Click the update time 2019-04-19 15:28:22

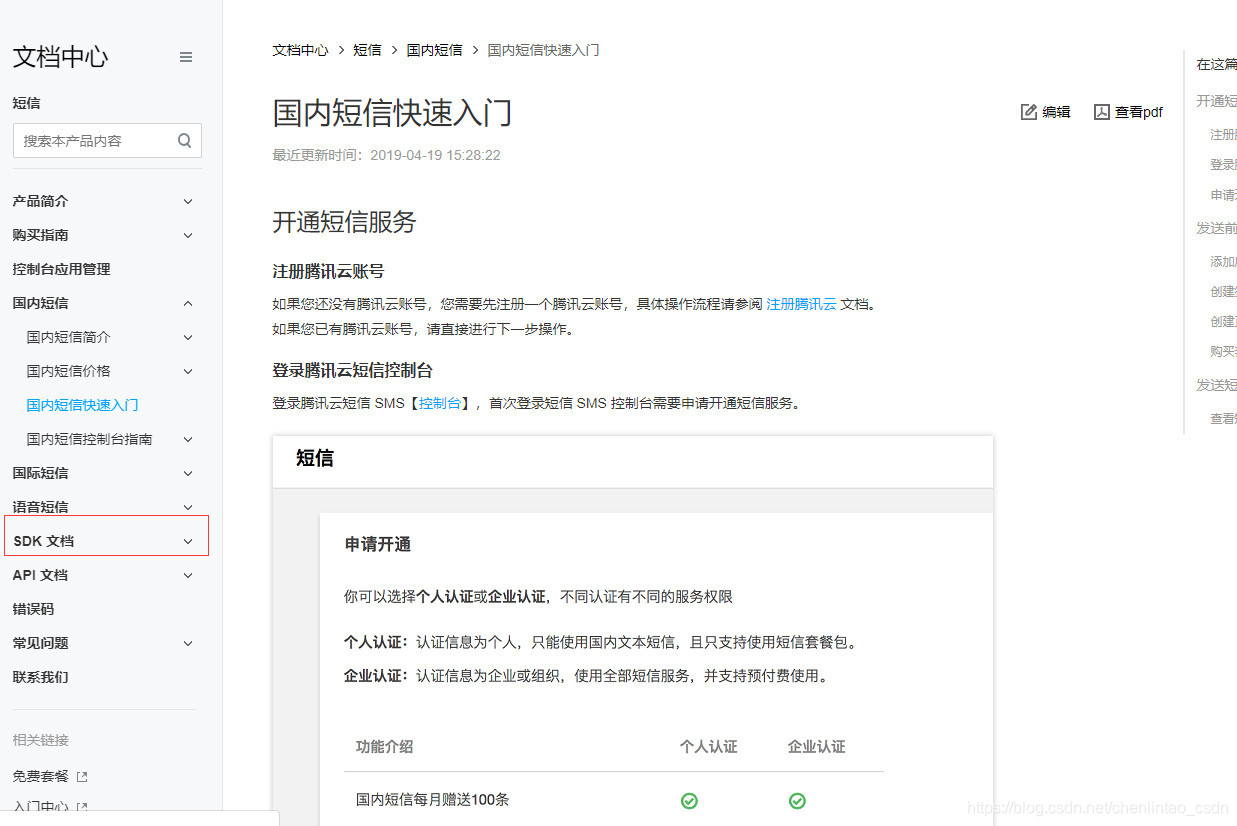click(435, 155)
